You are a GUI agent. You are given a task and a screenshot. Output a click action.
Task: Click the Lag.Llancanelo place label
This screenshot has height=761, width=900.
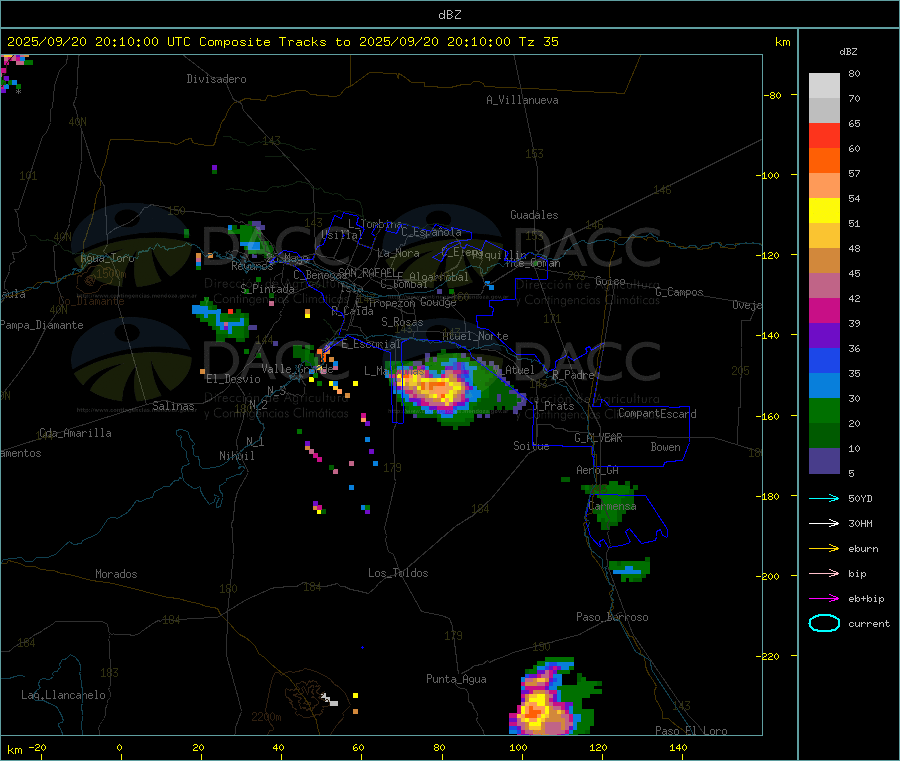tap(63, 695)
